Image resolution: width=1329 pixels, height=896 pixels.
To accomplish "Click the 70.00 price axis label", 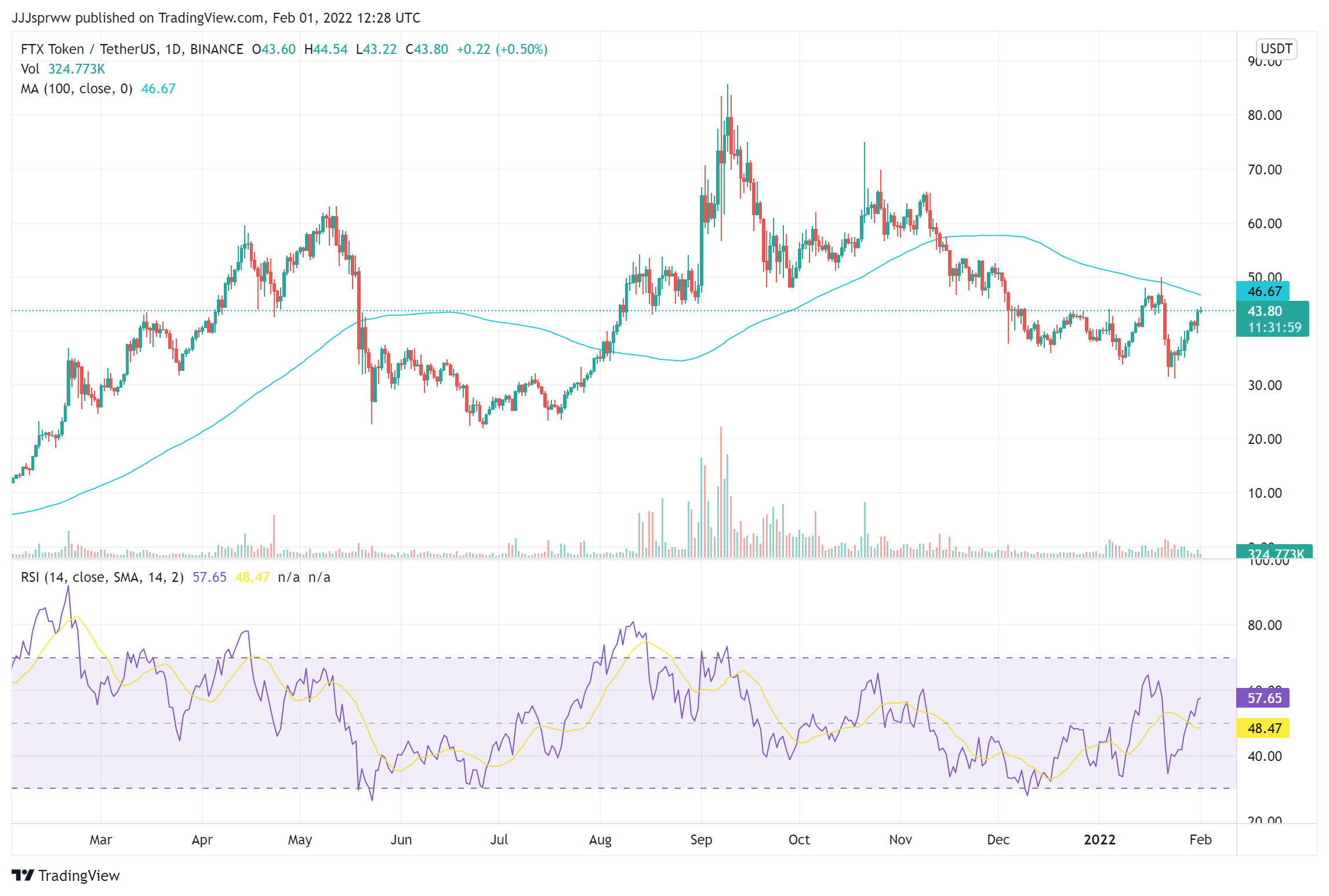I will (1265, 170).
